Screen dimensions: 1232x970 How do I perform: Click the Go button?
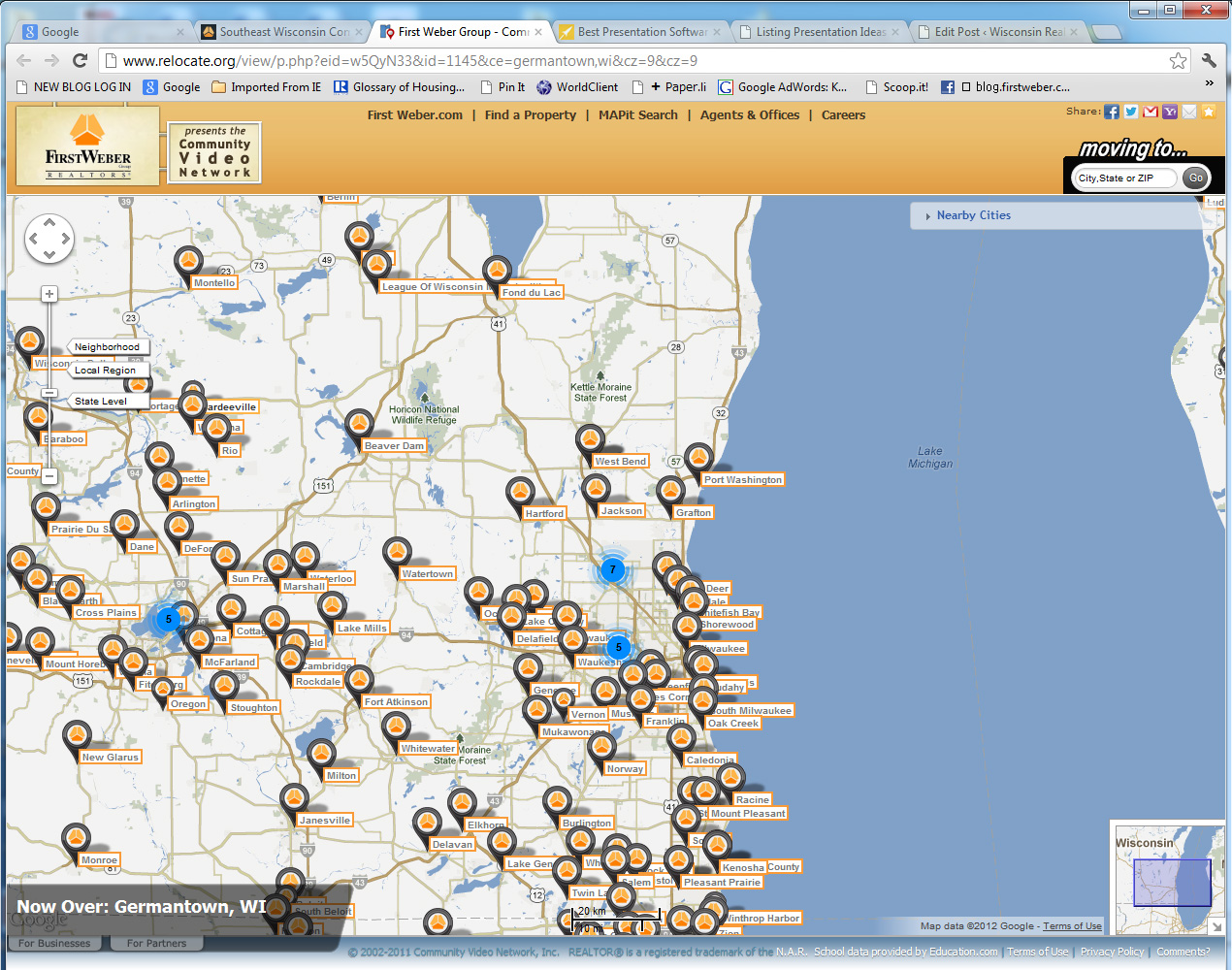(1196, 178)
